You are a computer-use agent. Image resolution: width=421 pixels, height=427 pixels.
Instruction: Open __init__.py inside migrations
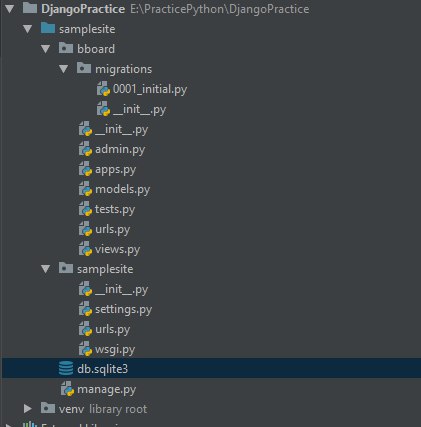139,109
